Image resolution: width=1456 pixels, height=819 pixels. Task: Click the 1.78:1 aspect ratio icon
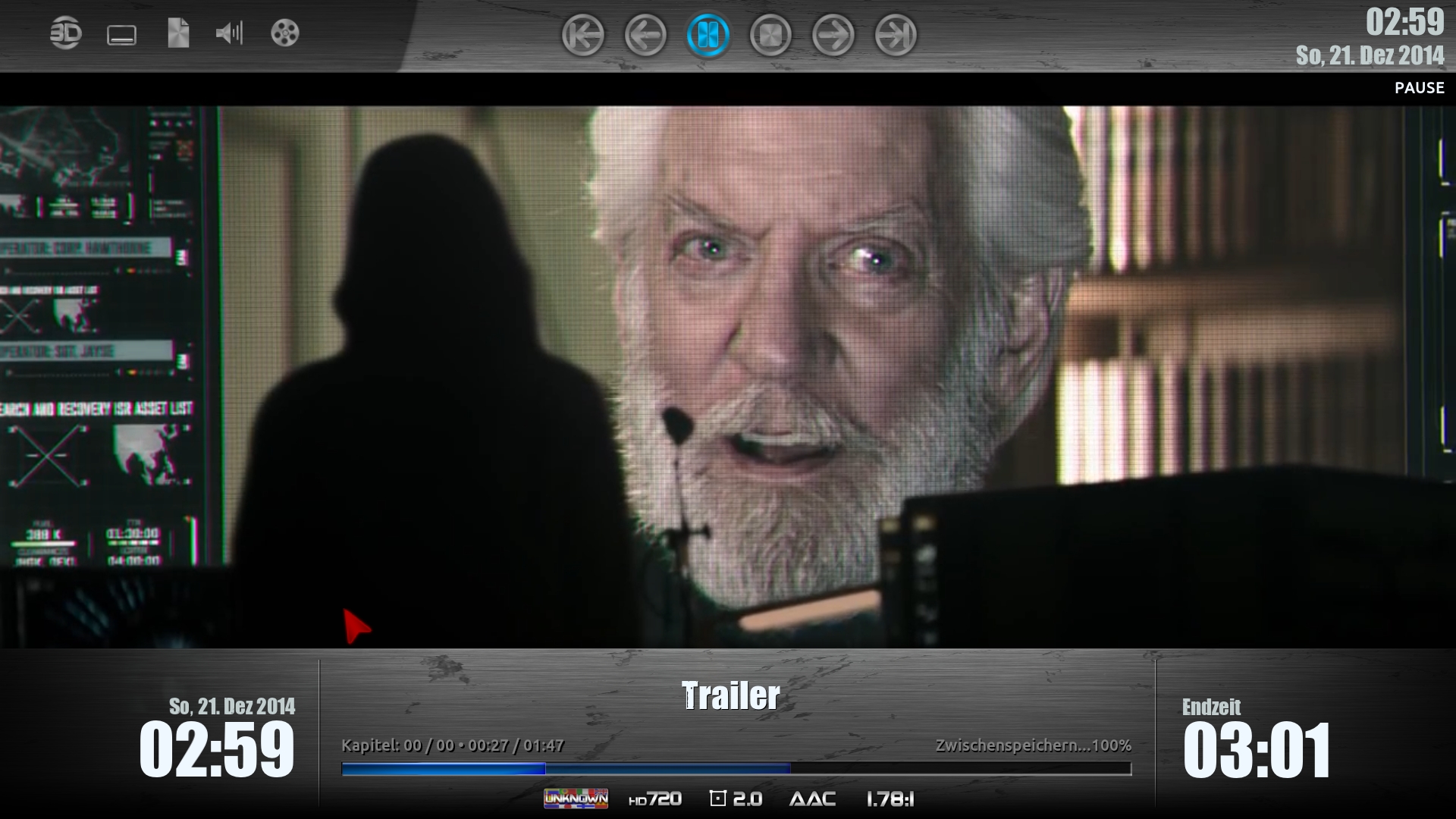(x=890, y=799)
